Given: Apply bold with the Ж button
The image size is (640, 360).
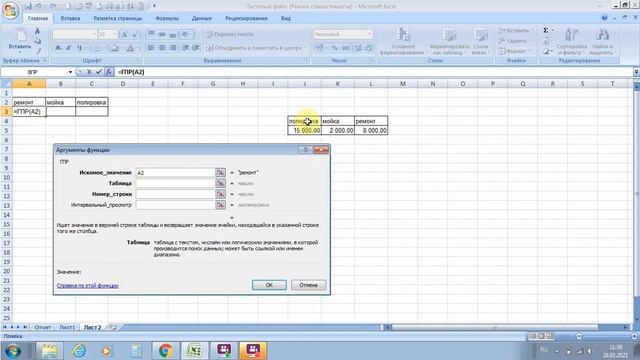Looking at the screenshot, I should [58, 48].
